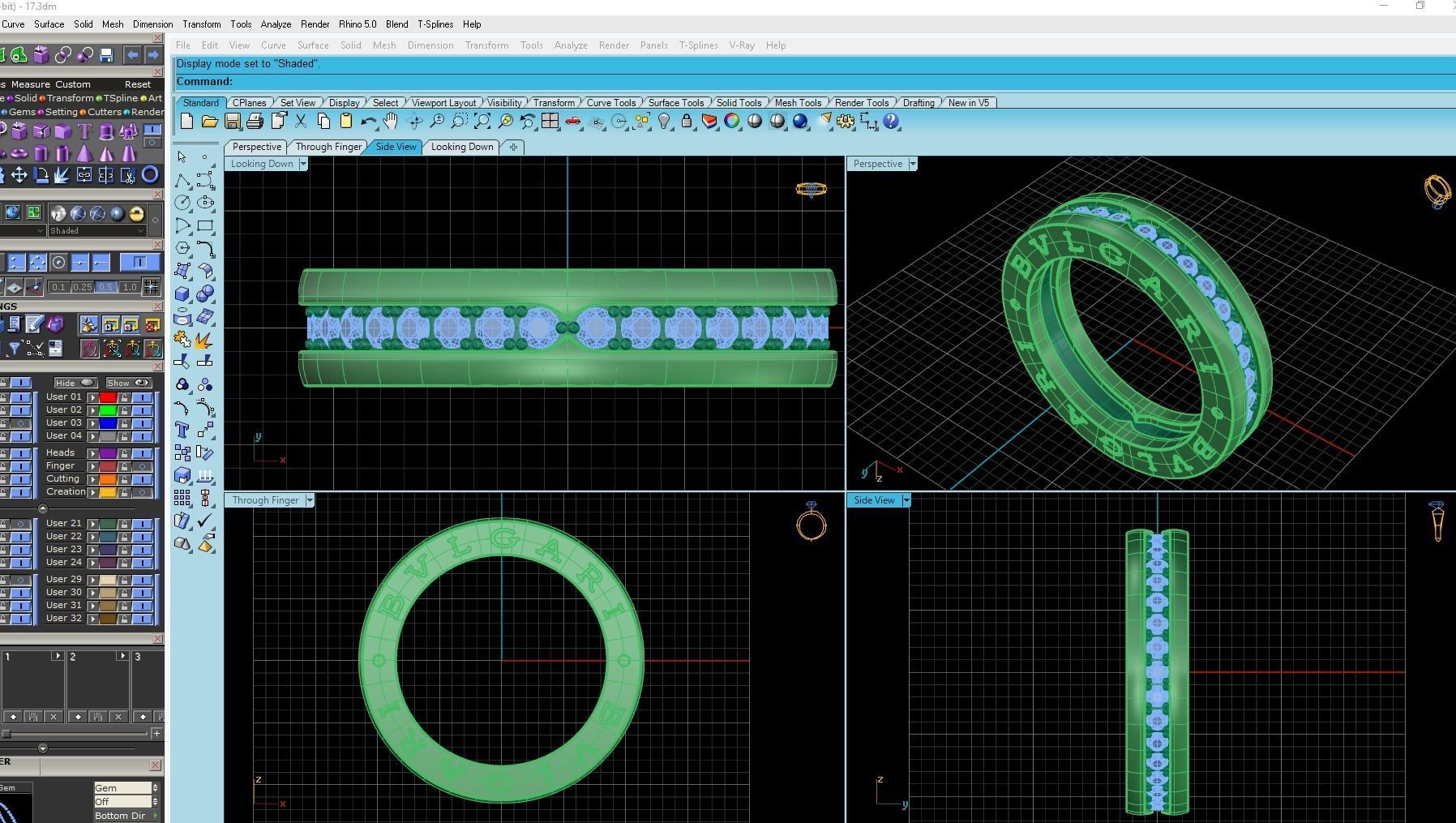Click the New file icon in Standard toolbar
This screenshot has width=1456, height=823.
coord(186,122)
